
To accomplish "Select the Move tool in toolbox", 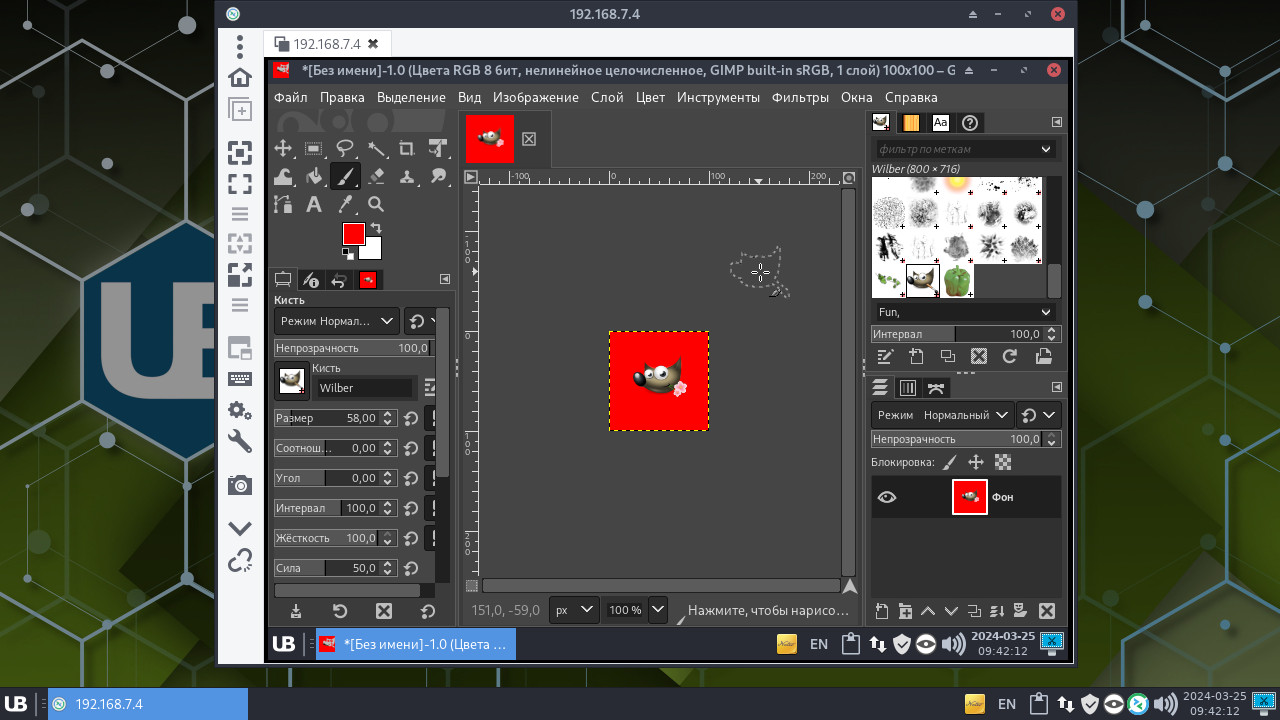I will click(x=283, y=148).
